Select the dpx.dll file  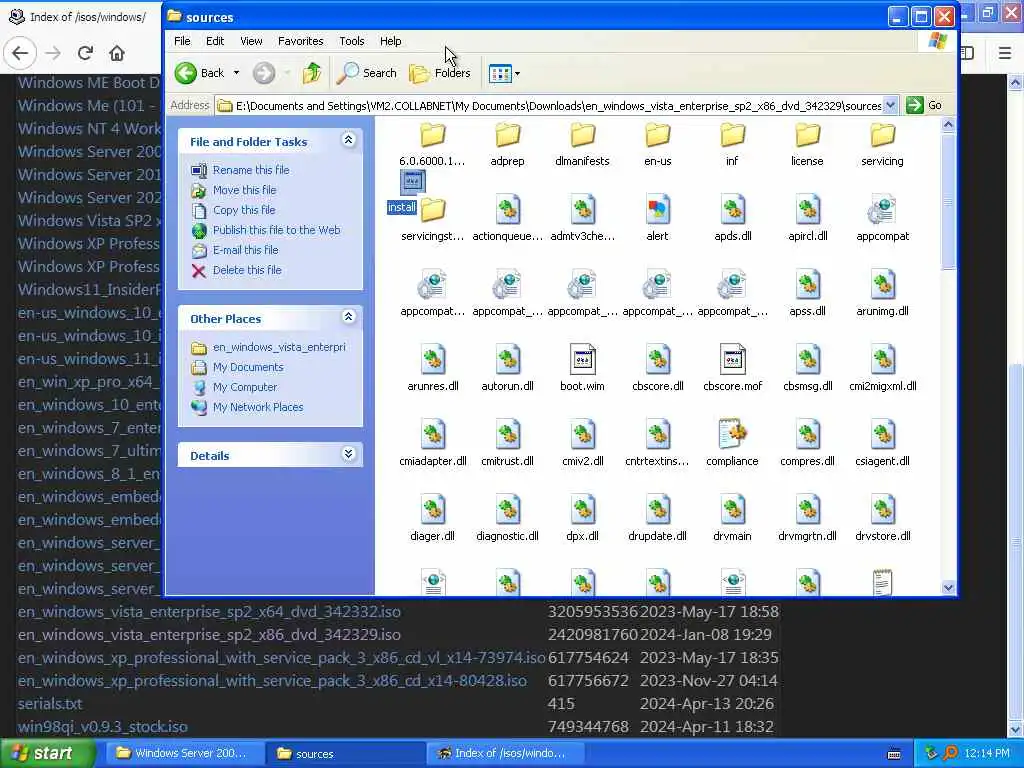coord(582,519)
